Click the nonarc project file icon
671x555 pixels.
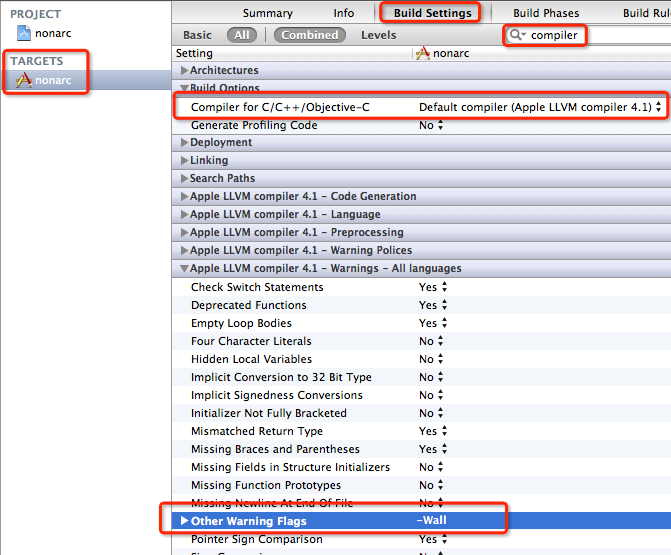coord(24,33)
